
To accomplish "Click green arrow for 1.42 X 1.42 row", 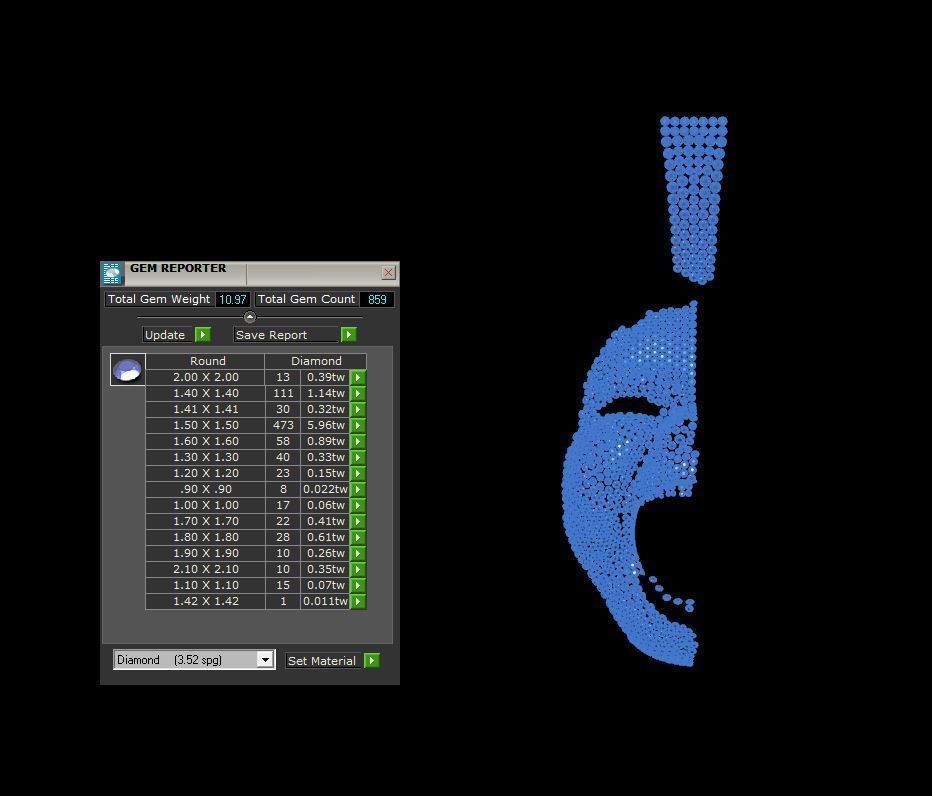I will pos(357,602).
